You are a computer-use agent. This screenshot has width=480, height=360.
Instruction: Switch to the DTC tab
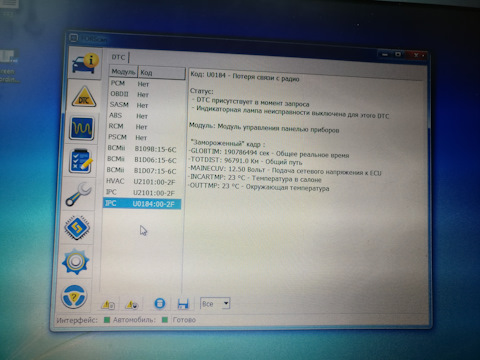point(118,57)
